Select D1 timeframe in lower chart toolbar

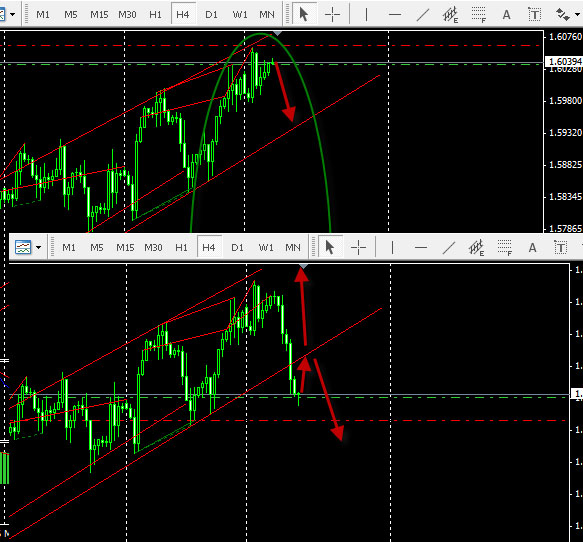click(237, 247)
